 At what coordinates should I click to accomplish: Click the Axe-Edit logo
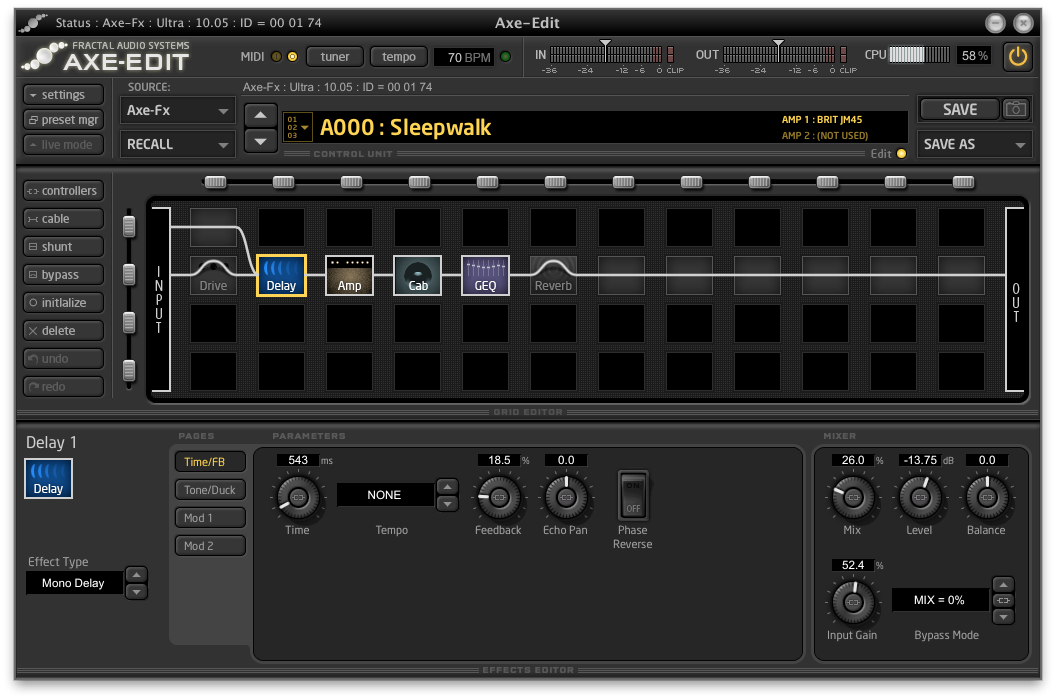[x=106, y=57]
